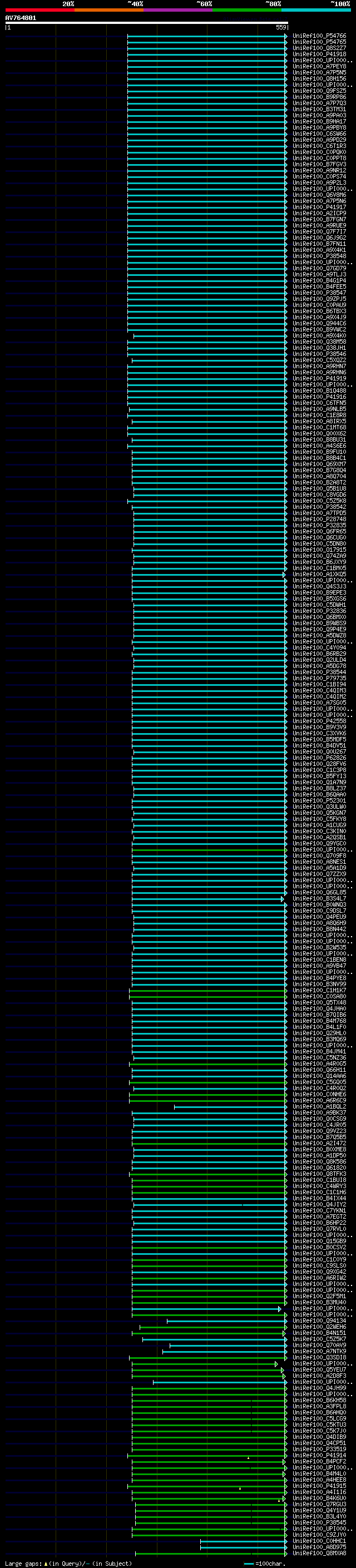Image resolution: width=356 pixels, height=1568 pixels.
Task: Select the UniRef100_B4M4L0 label
Action: 319,1473
